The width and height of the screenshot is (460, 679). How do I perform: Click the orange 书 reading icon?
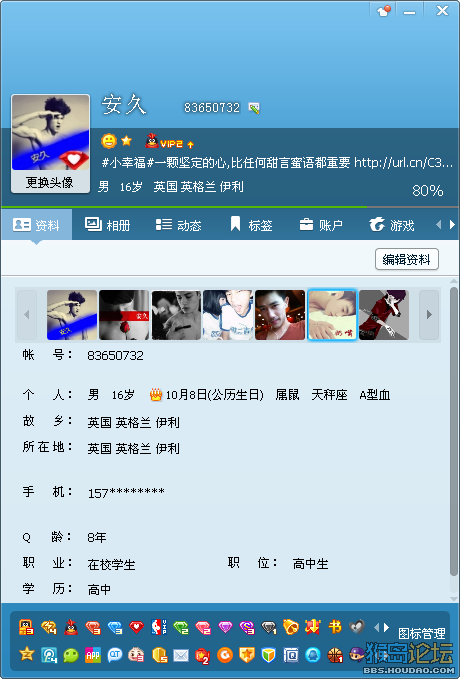coord(335,627)
